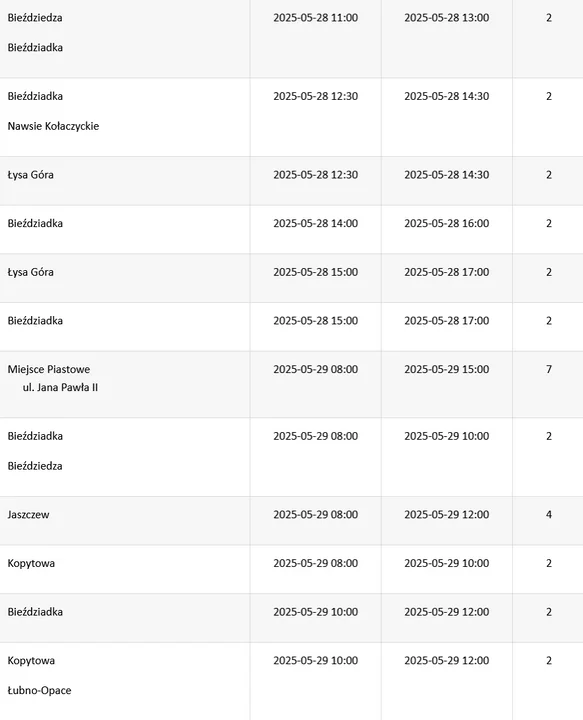Click the duration value 4 for Jaszczew

click(x=549, y=515)
